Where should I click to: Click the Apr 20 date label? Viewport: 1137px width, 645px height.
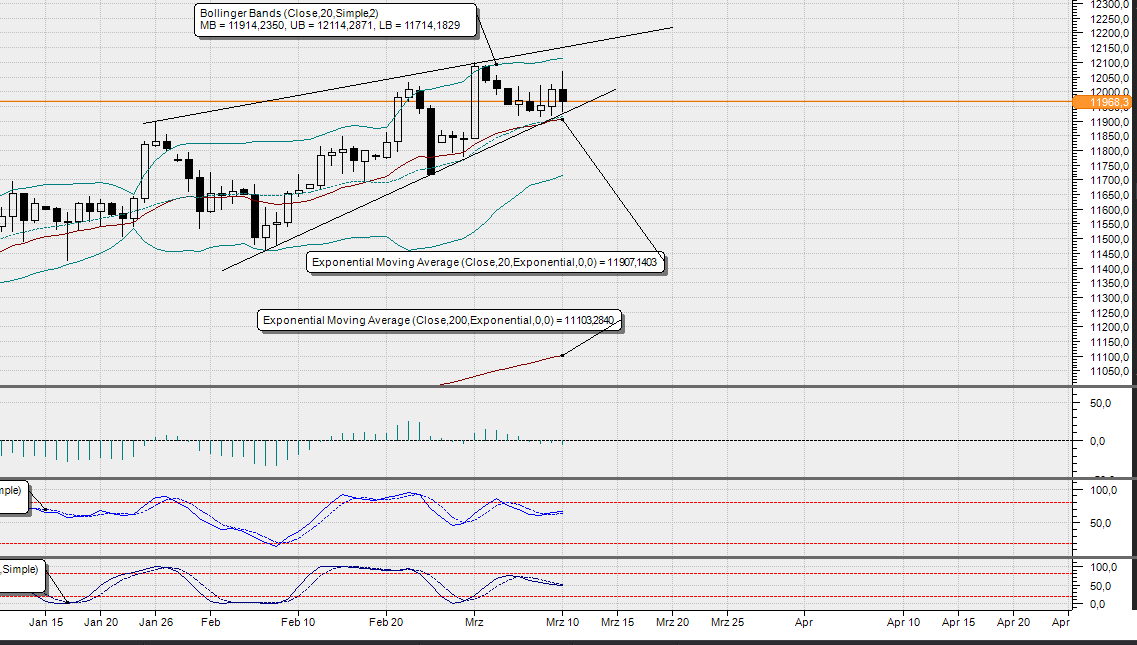[1013, 622]
